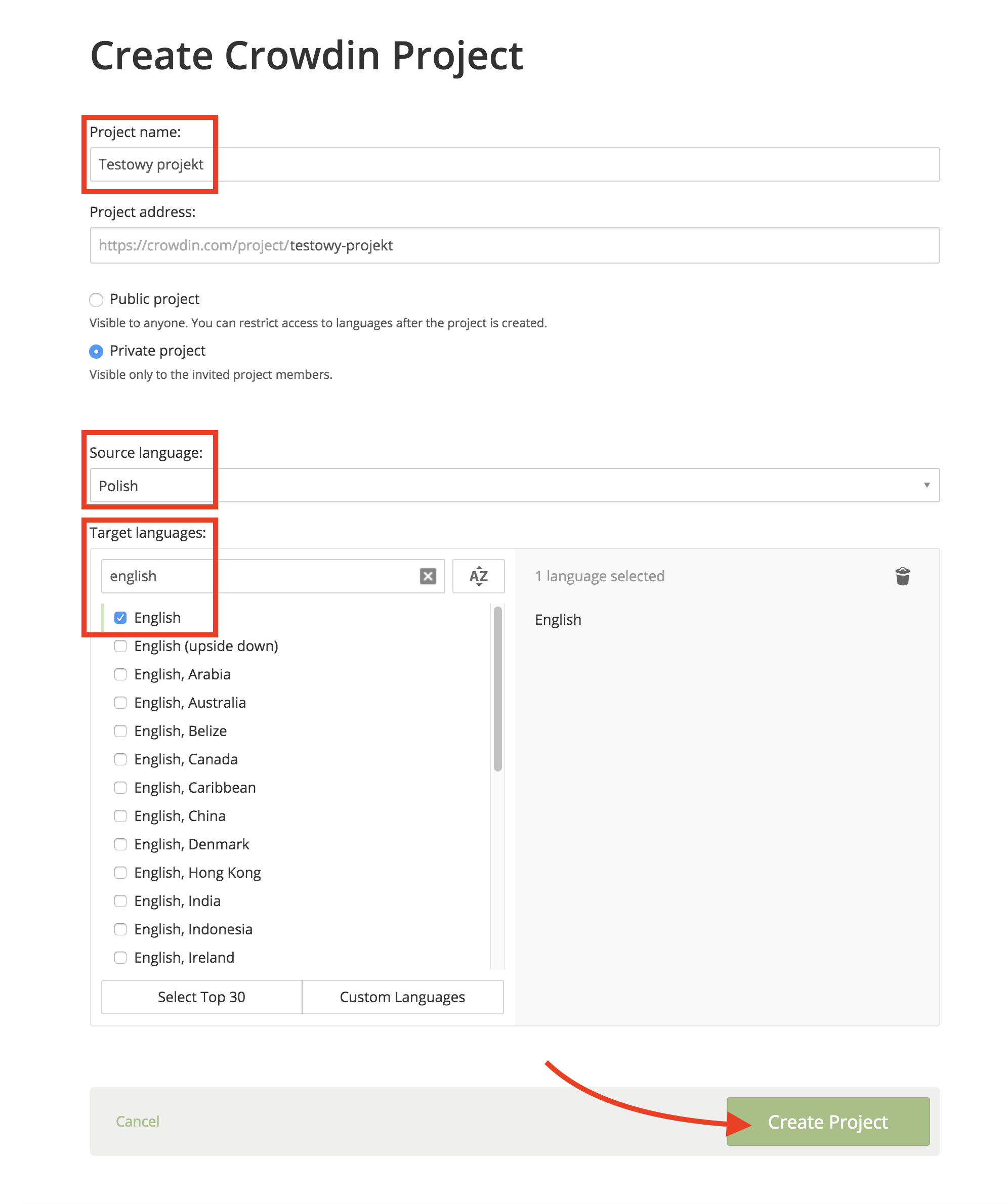The width and height of the screenshot is (1008, 1204).
Task: Open the Source language dropdown arrow
Action: (926, 485)
